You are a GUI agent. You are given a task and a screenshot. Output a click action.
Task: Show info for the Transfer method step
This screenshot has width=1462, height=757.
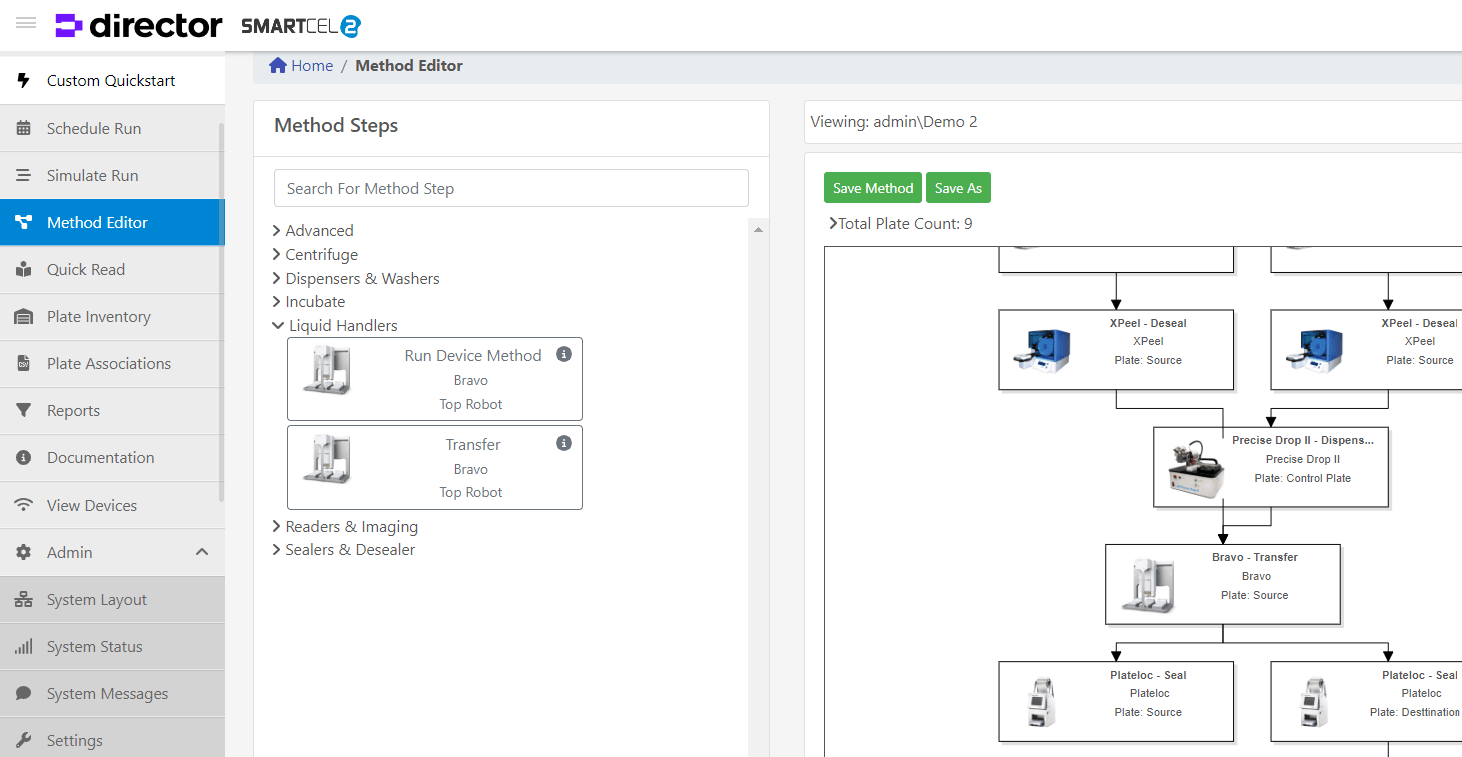564,443
